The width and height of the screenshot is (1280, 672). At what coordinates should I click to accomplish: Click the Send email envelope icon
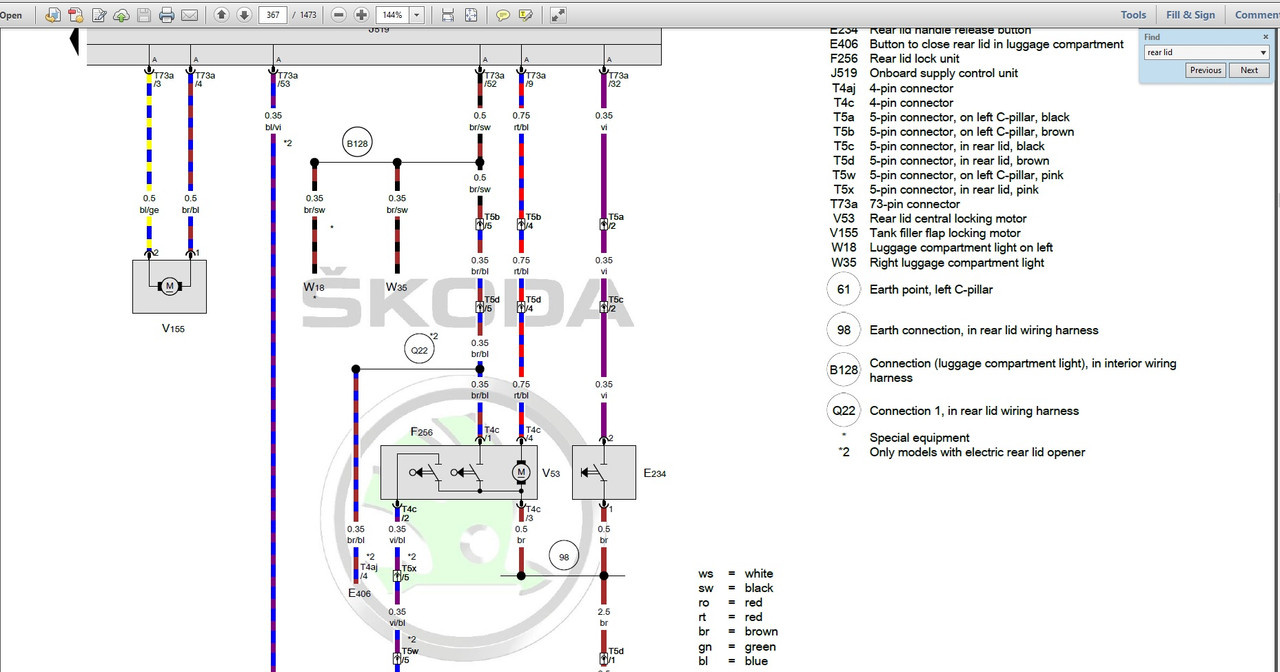189,15
